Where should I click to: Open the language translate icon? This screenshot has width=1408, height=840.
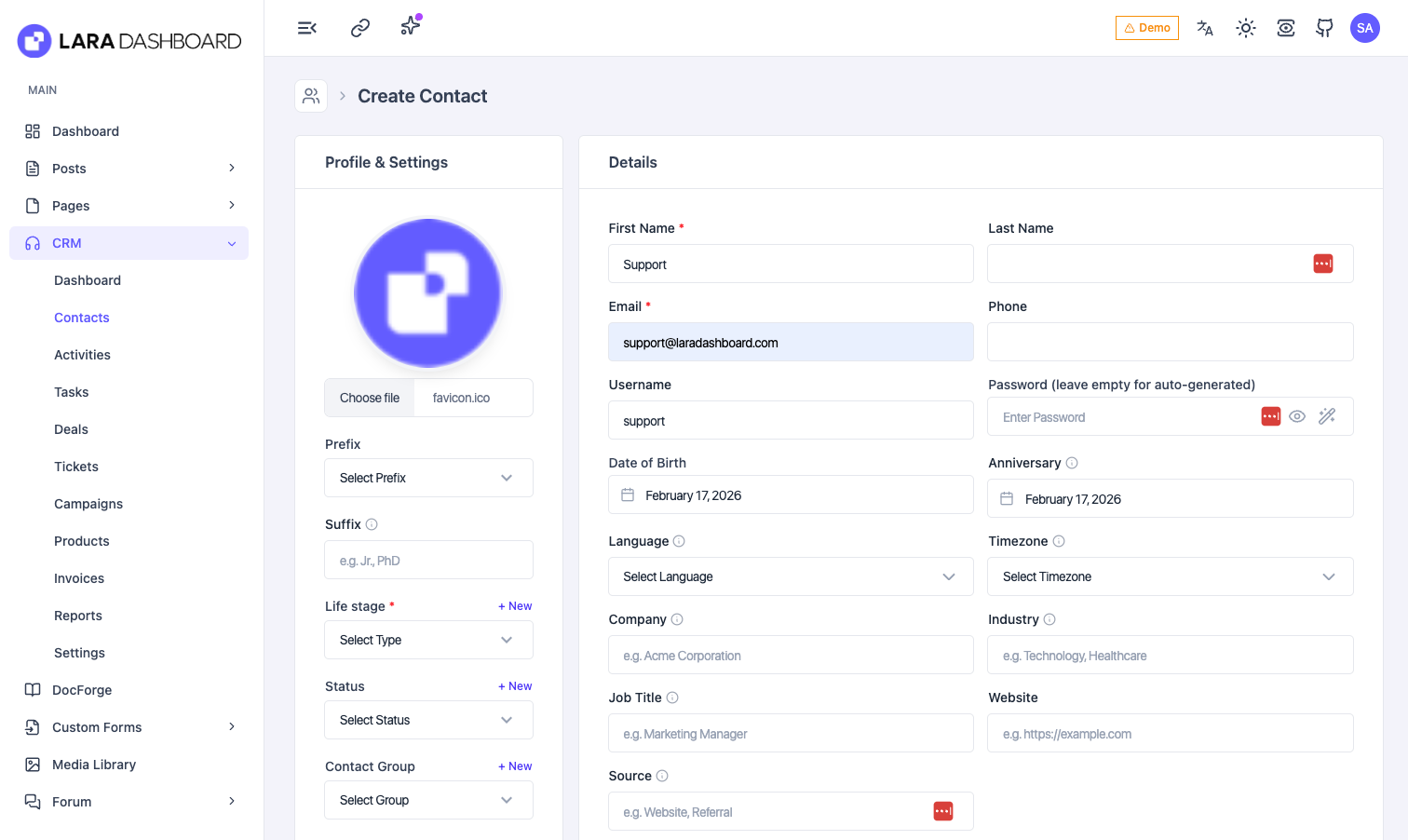(x=1205, y=28)
